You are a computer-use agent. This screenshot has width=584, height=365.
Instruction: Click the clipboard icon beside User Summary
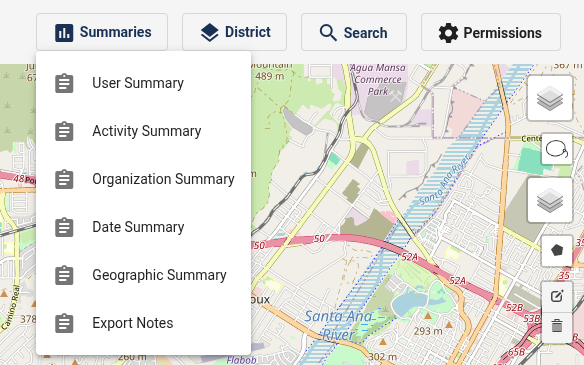tap(64, 83)
